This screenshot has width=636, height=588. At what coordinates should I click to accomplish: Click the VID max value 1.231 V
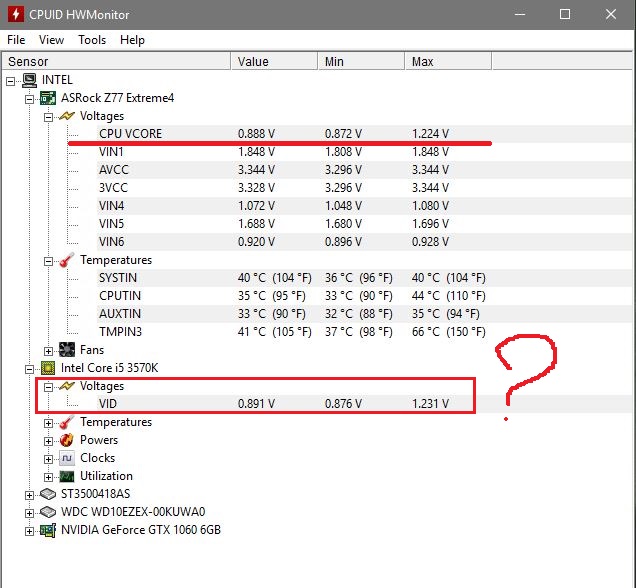430,403
